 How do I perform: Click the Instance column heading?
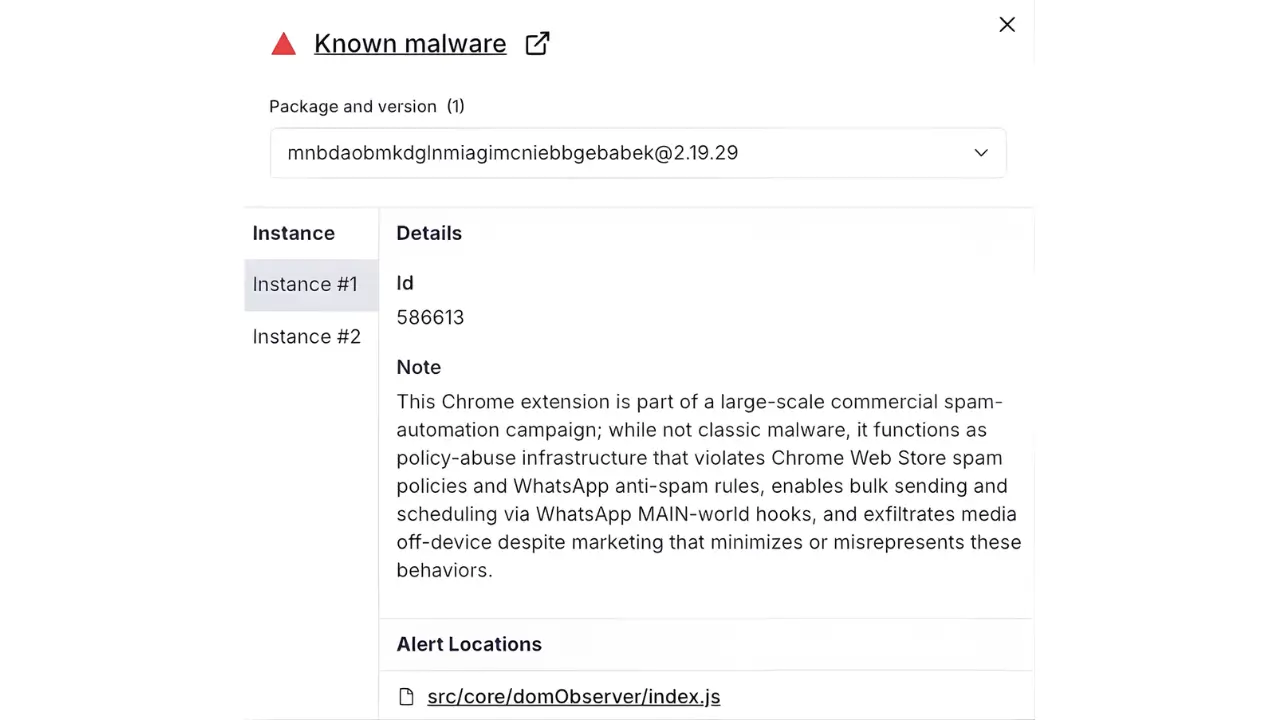(293, 233)
